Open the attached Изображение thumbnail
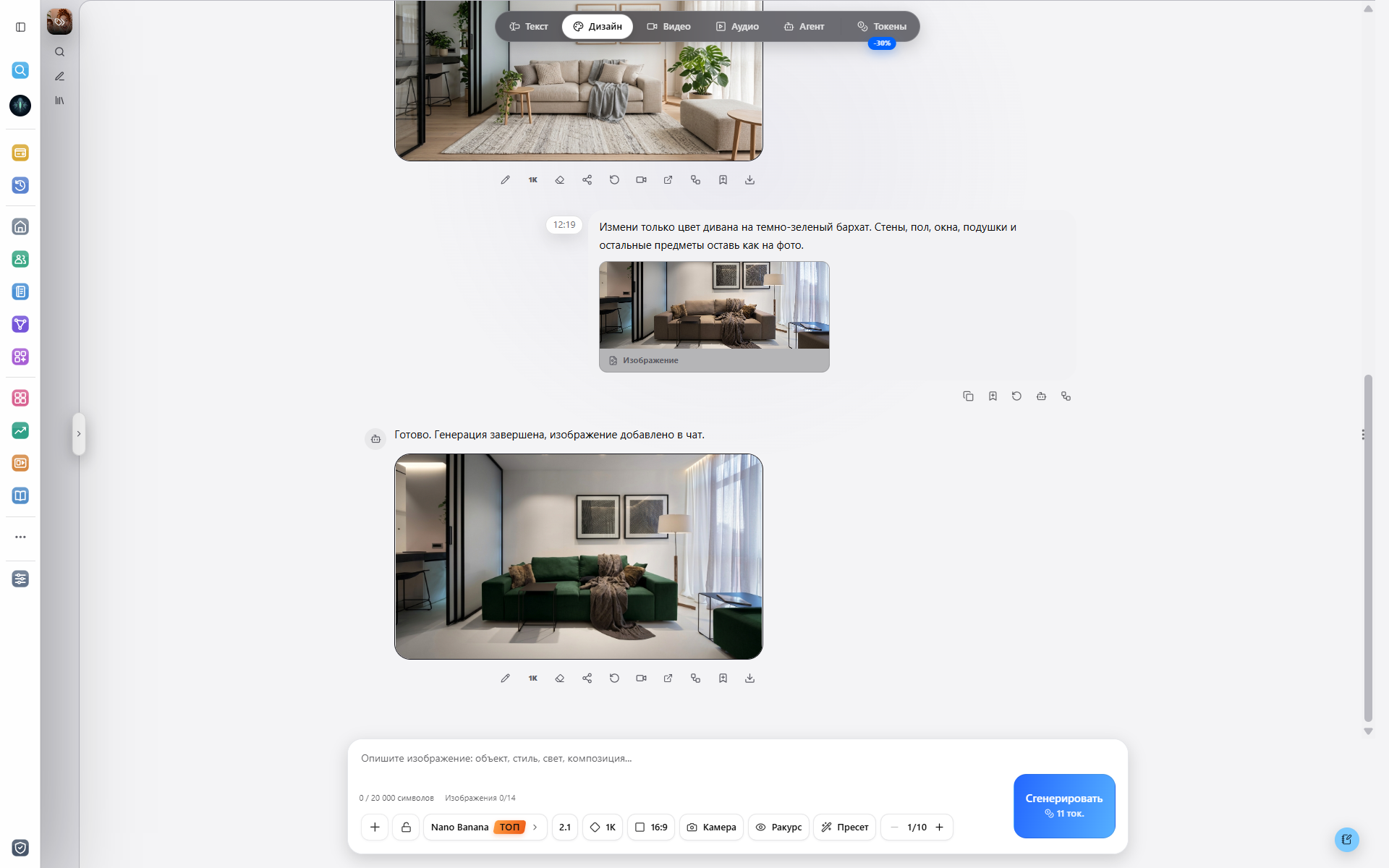Image resolution: width=1389 pixels, height=868 pixels. coord(714,317)
